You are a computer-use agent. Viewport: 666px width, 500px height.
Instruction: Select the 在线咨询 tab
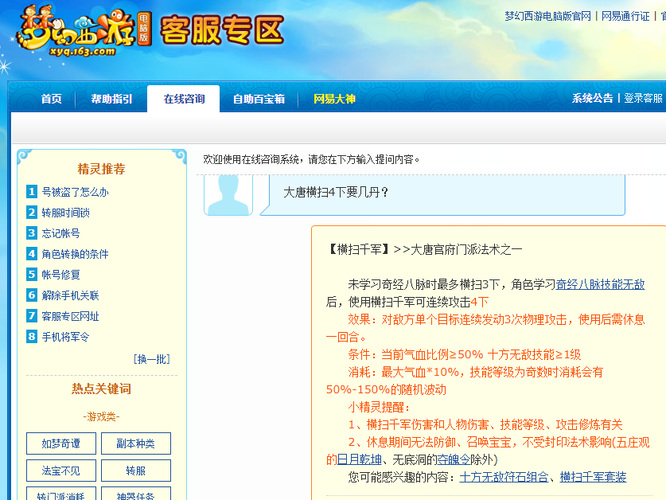[x=184, y=99]
